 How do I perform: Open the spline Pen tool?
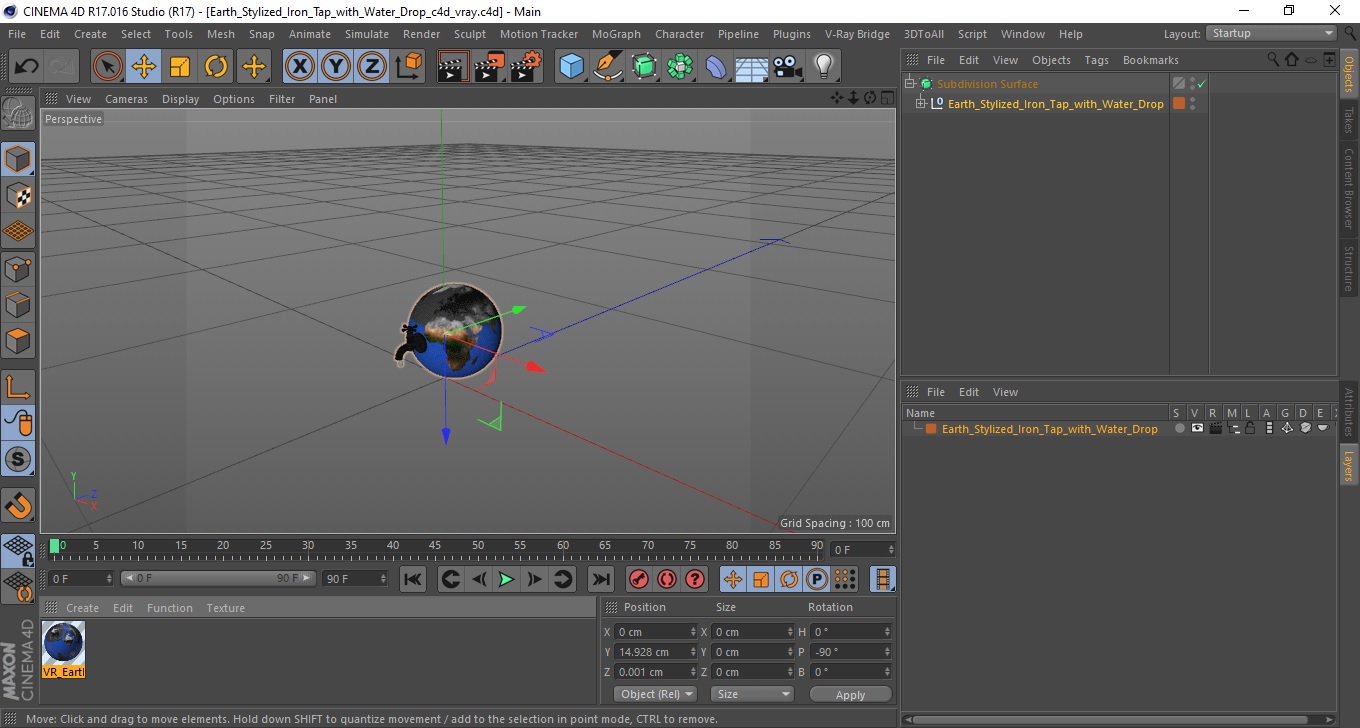[x=608, y=67]
